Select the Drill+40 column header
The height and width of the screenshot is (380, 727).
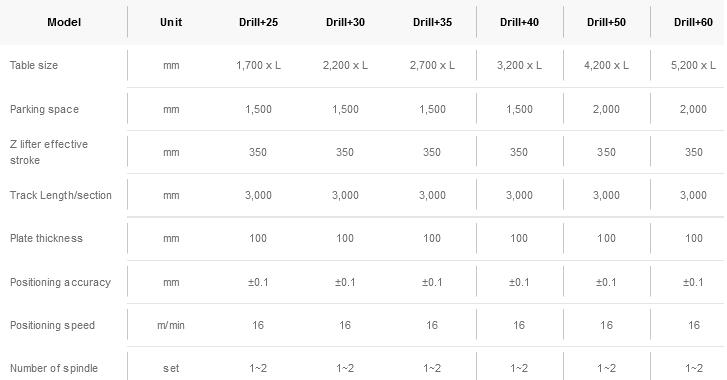click(x=519, y=22)
